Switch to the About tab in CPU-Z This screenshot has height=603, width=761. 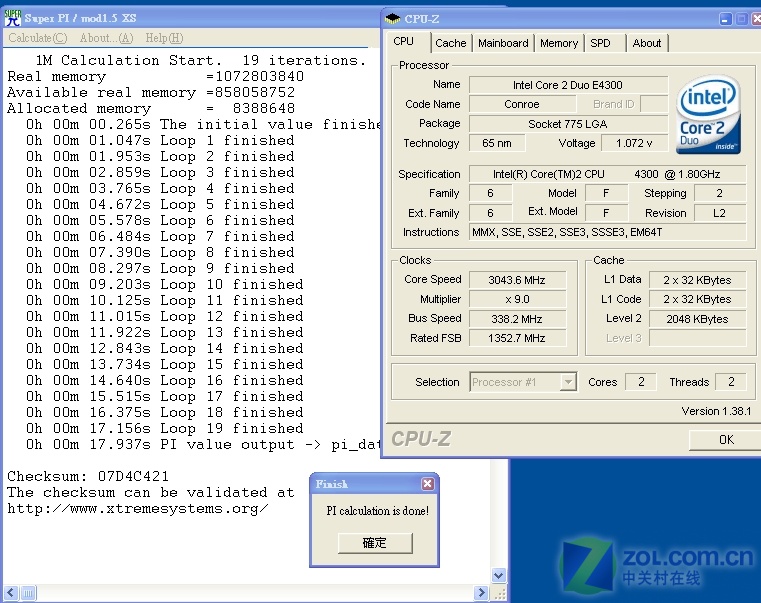pos(647,43)
